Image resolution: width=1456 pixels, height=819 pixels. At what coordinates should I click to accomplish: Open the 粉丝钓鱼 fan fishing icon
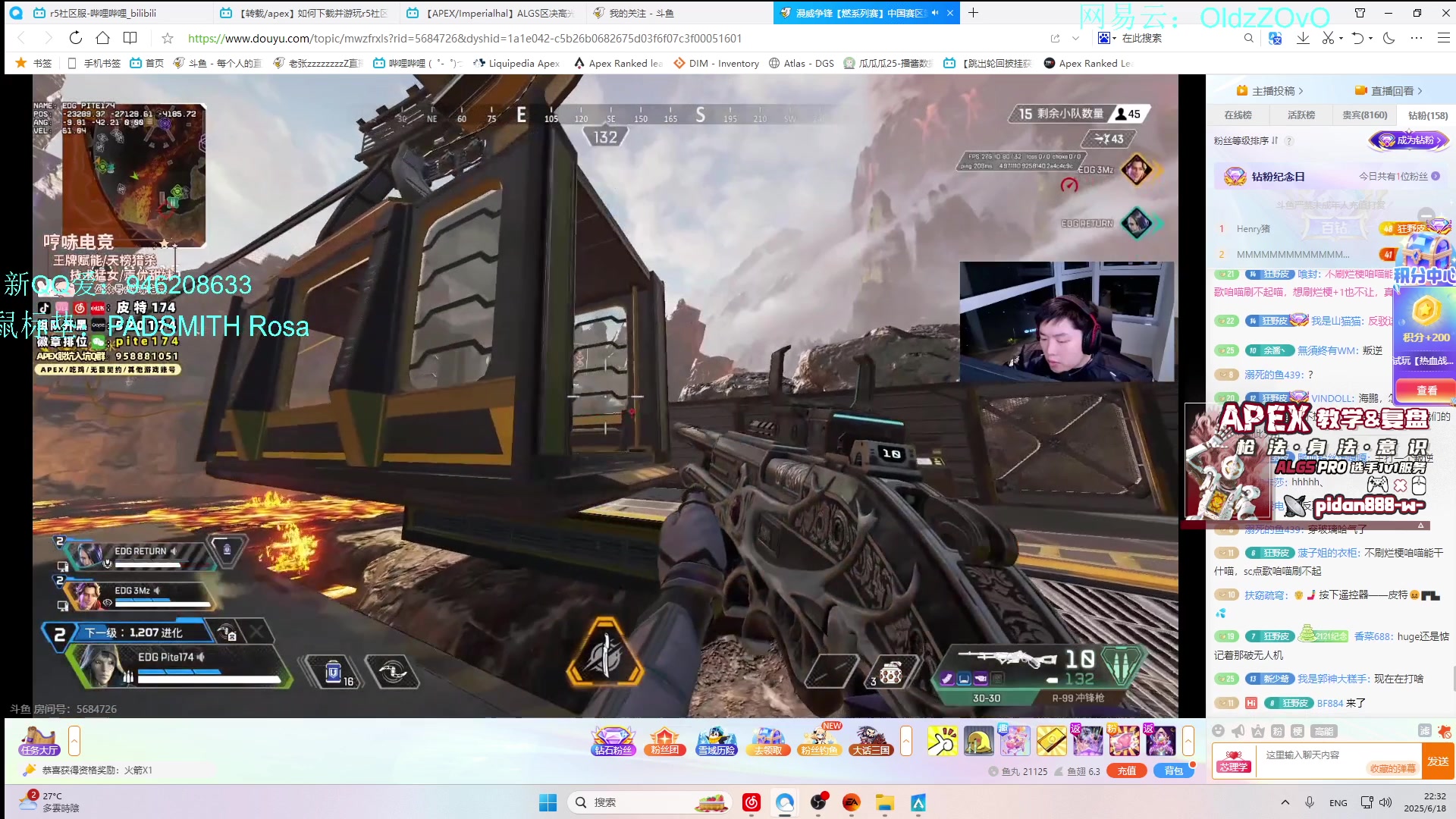pyautogui.click(x=820, y=741)
